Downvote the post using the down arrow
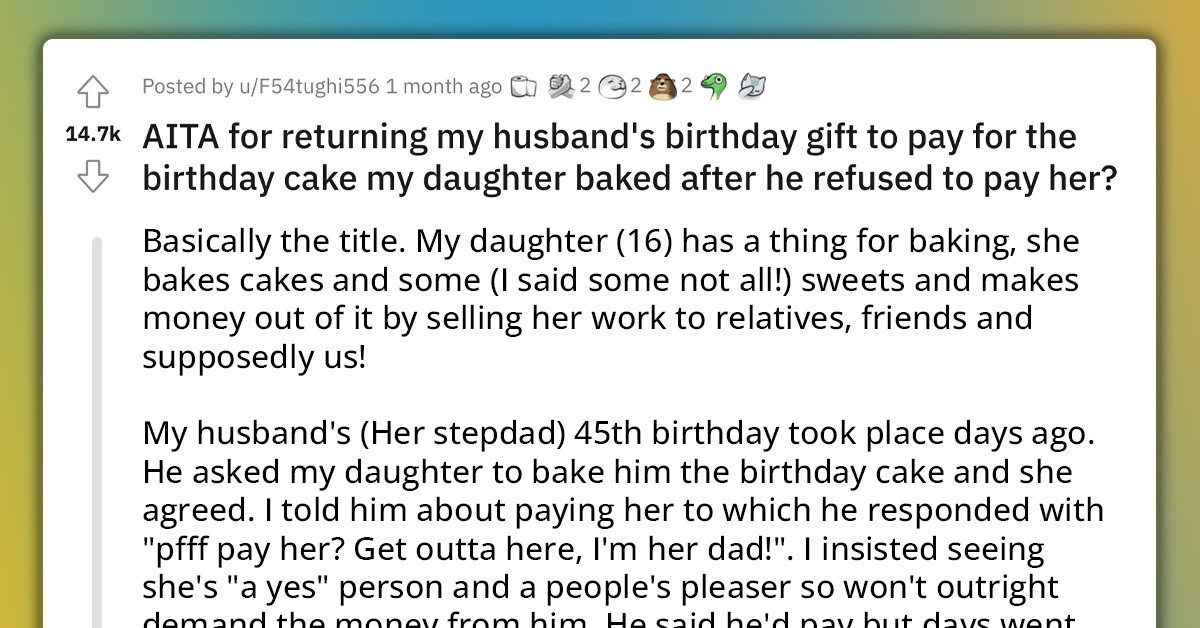 tap(92, 176)
